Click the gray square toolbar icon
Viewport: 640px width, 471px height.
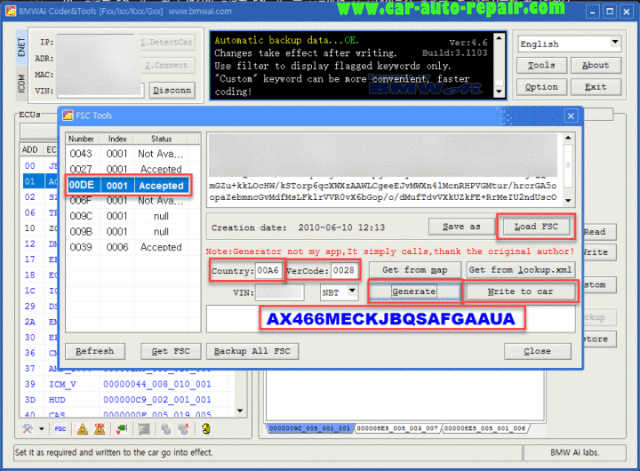144,429
